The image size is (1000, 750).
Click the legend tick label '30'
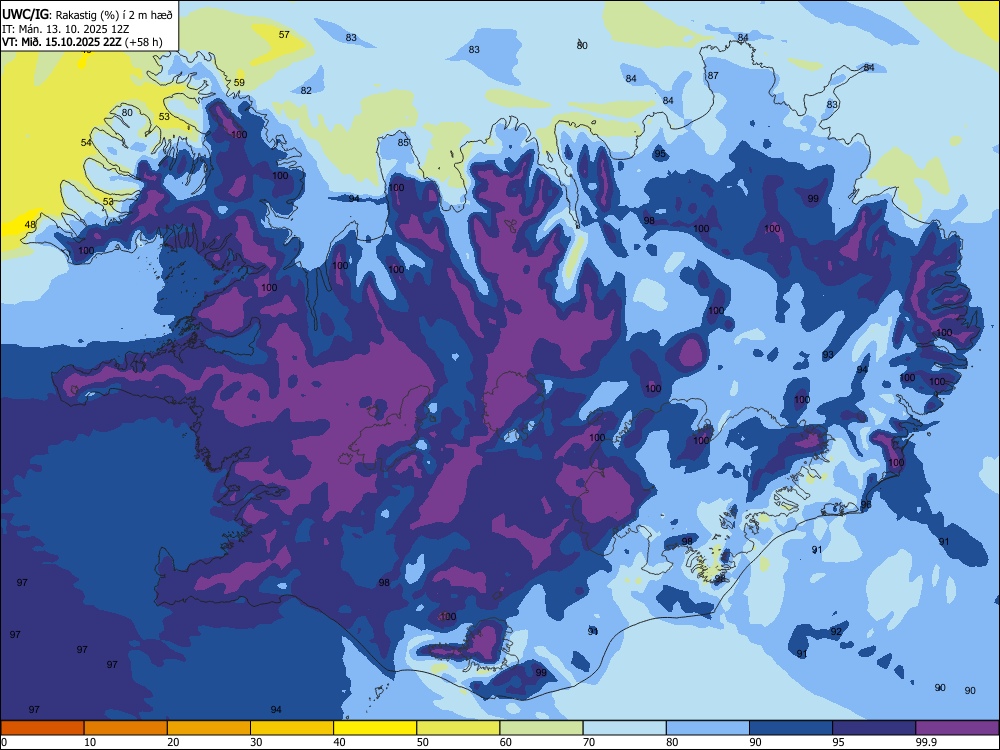tap(256, 742)
